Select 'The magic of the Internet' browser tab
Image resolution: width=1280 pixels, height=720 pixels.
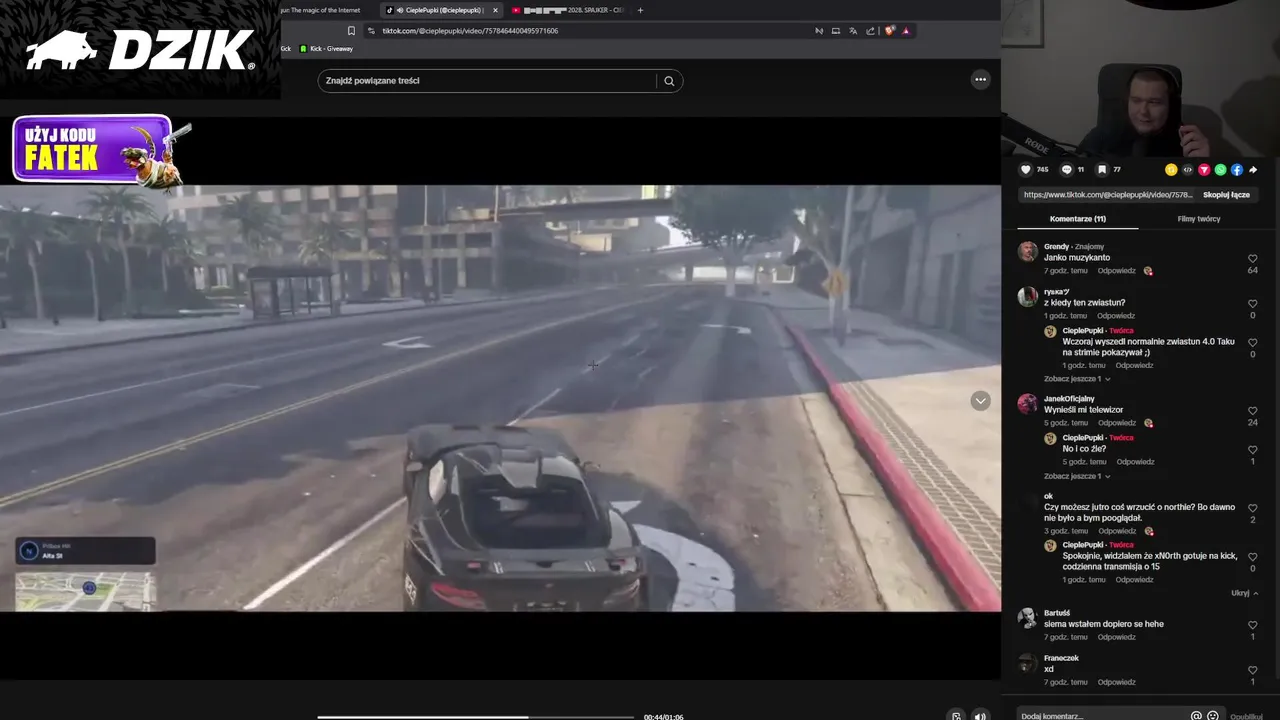[320, 10]
